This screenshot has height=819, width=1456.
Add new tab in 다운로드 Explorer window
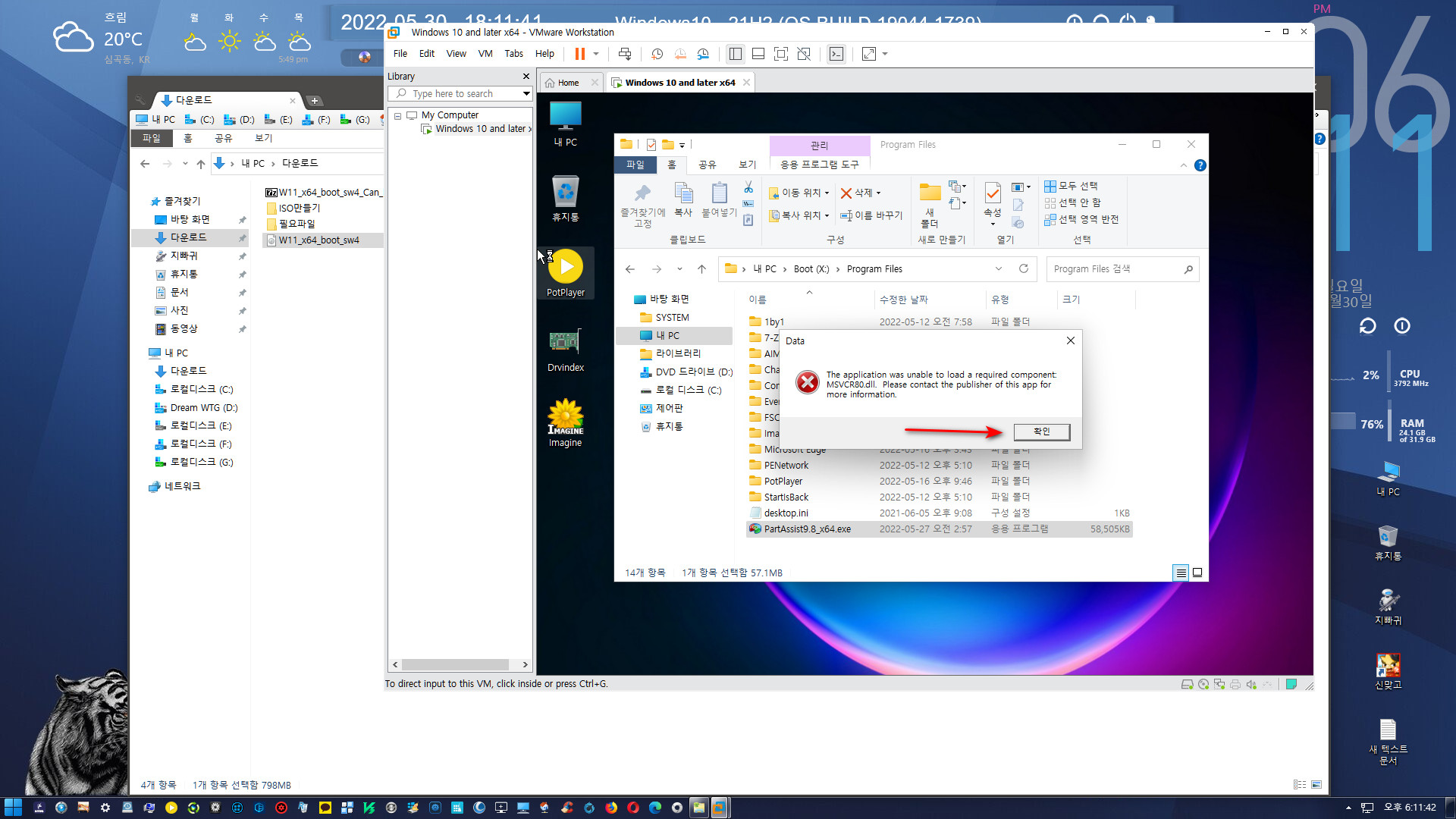point(315,100)
